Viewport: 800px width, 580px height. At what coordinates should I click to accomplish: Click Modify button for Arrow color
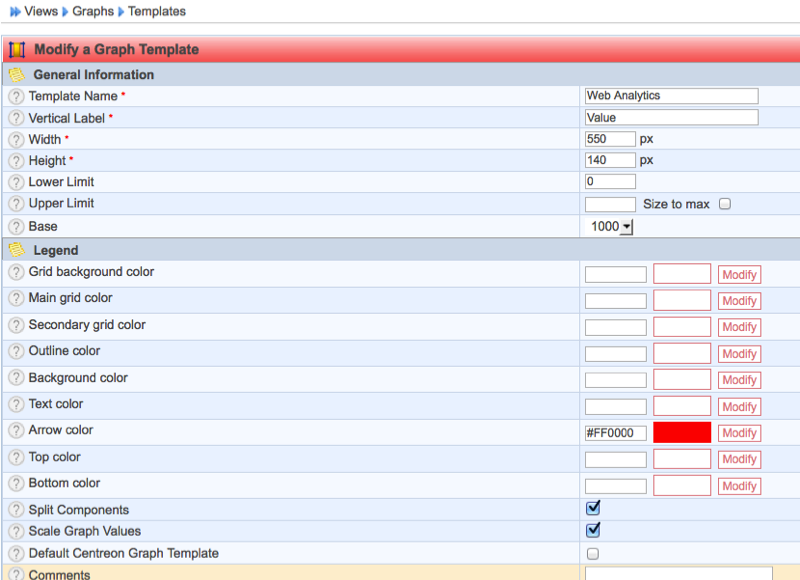pos(739,433)
